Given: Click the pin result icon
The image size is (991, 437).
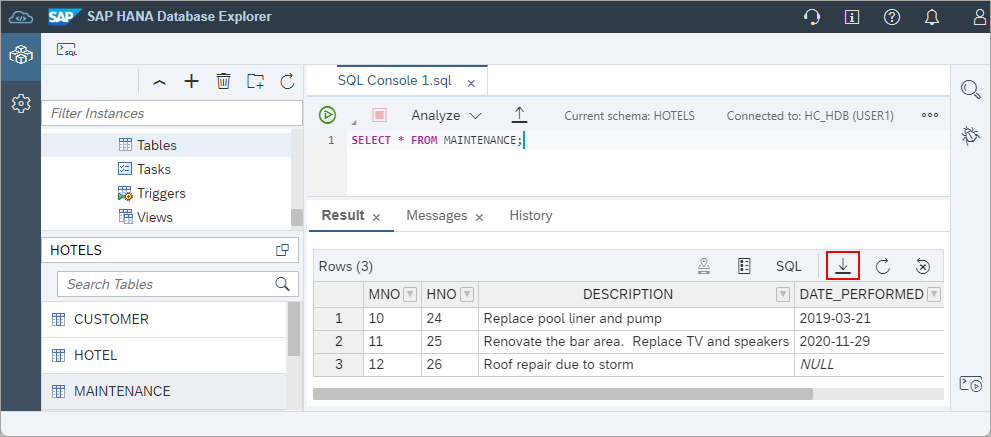Looking at the screenshot, I should (x=704, y=267).
